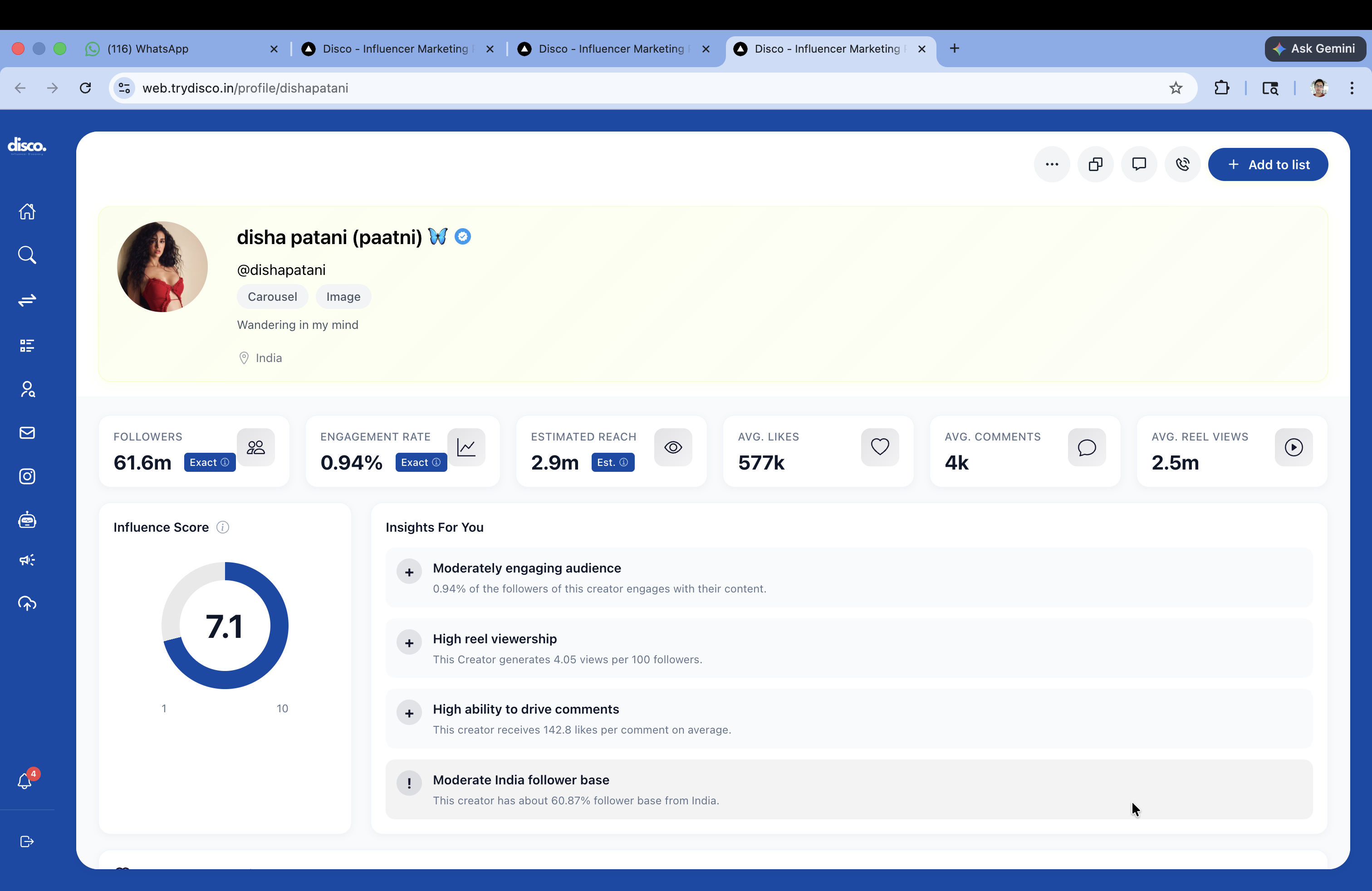Click the Ask Gemini button

(x=1314, y=49)
